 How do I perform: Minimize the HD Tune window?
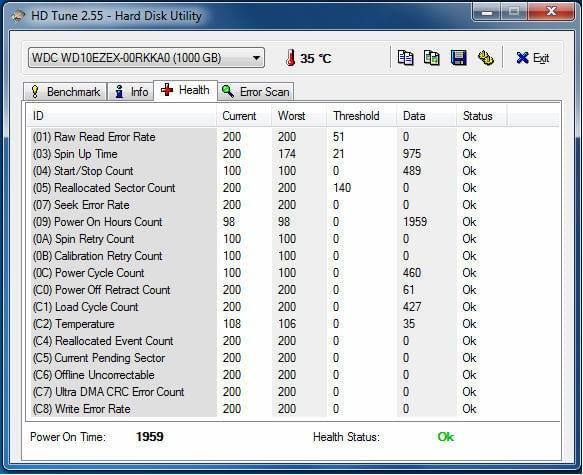click(x=487, y=12)
